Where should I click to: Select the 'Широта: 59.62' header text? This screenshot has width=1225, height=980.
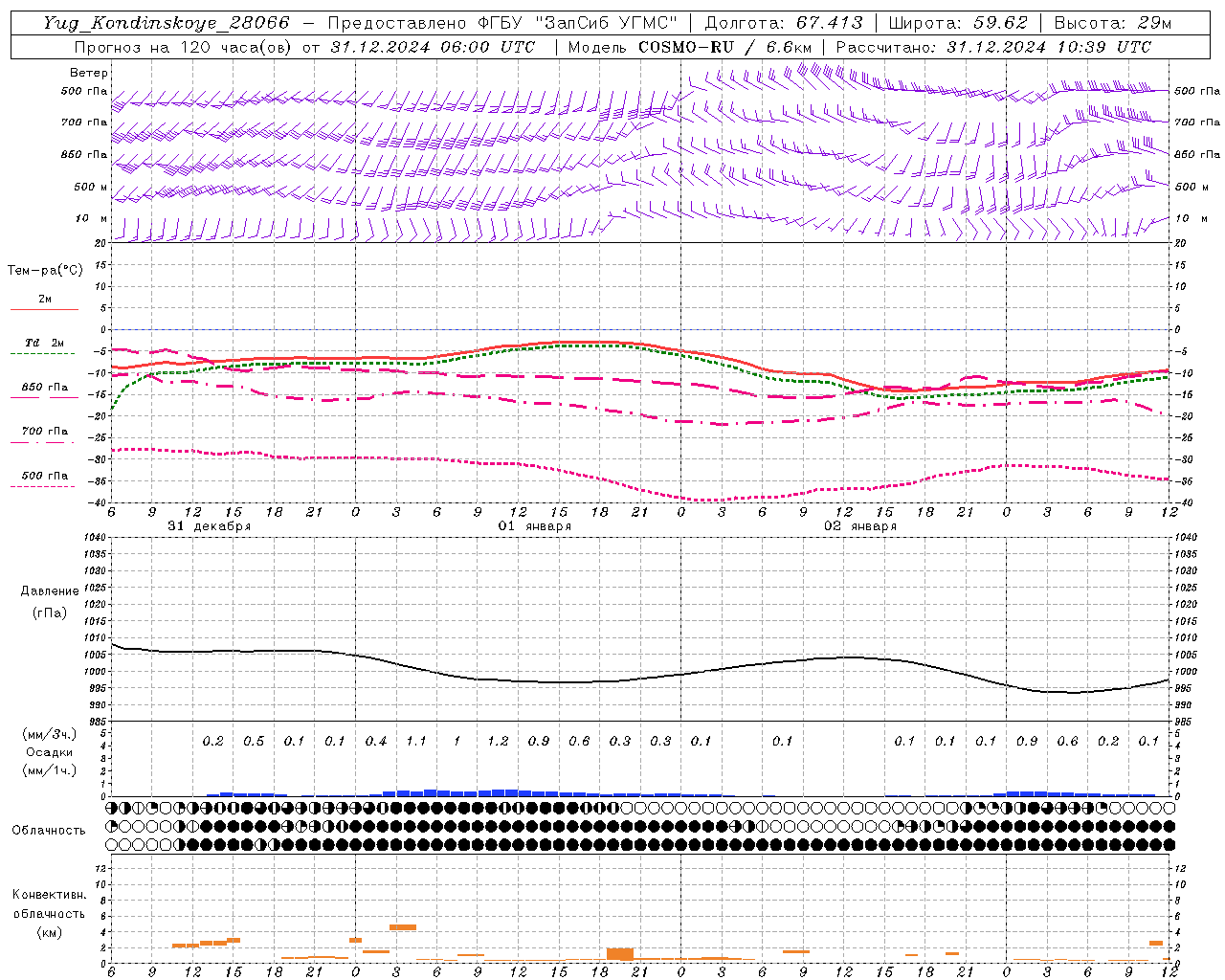958,23
